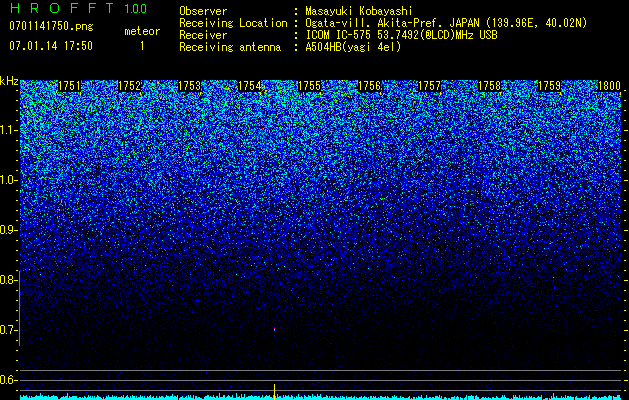629x400 pixels.
Task: Click the 1751 time marker
Action: (69, 86)
